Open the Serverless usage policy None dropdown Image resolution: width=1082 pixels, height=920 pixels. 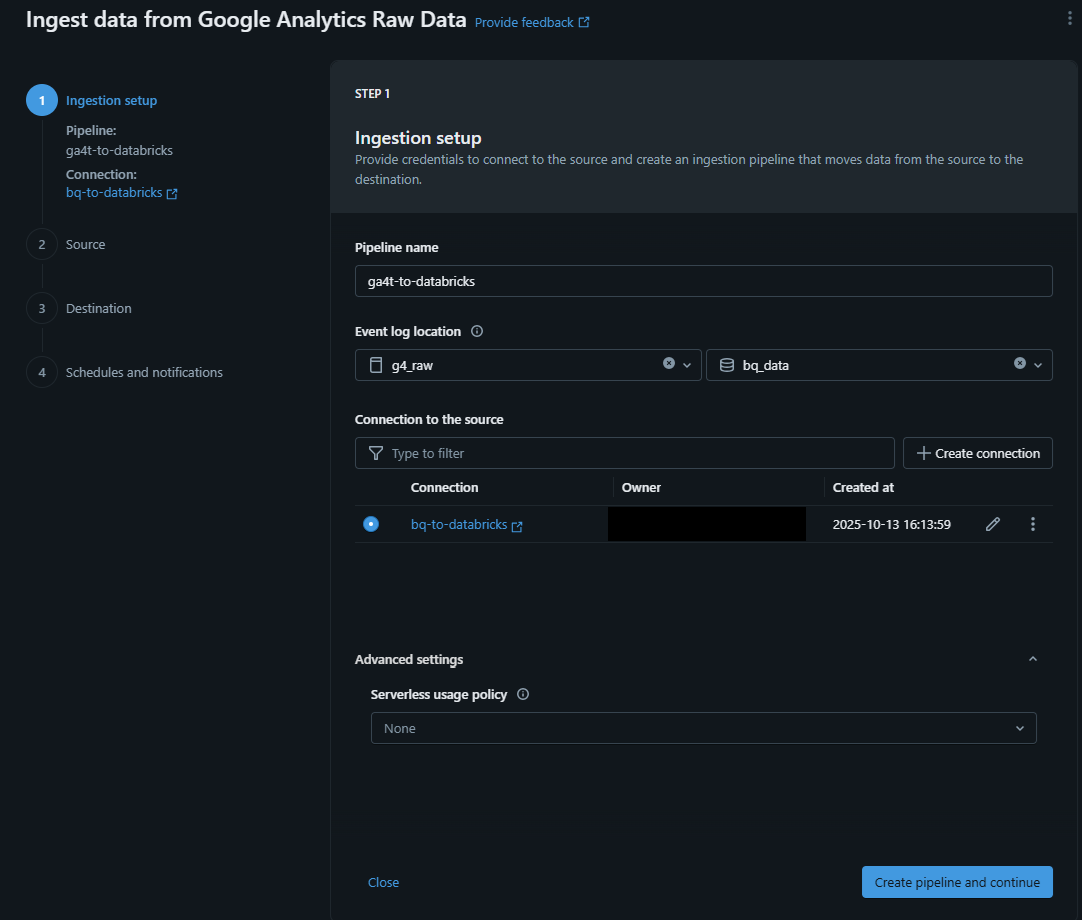[703, 728]
